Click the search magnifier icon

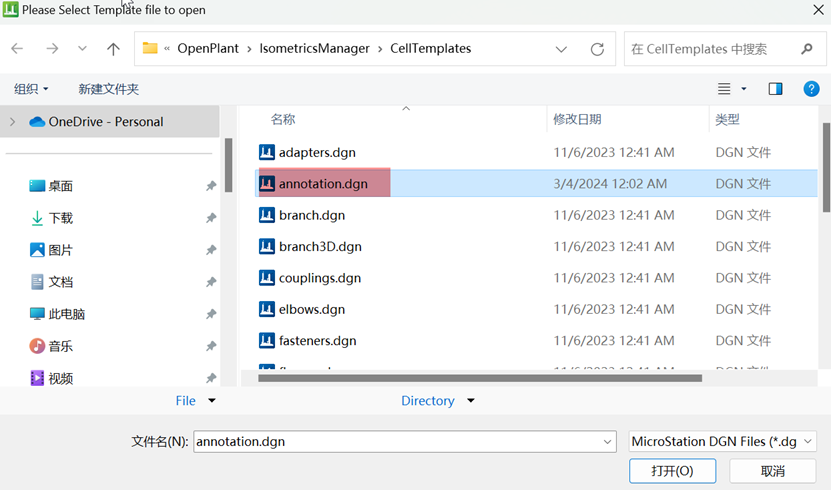[807, 49]
